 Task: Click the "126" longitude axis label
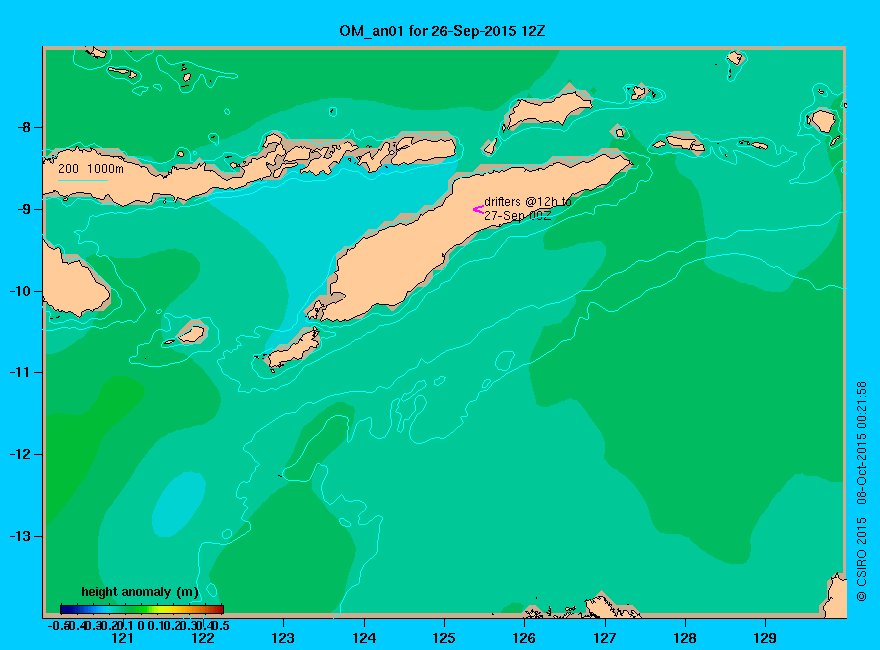coord(524,638)
